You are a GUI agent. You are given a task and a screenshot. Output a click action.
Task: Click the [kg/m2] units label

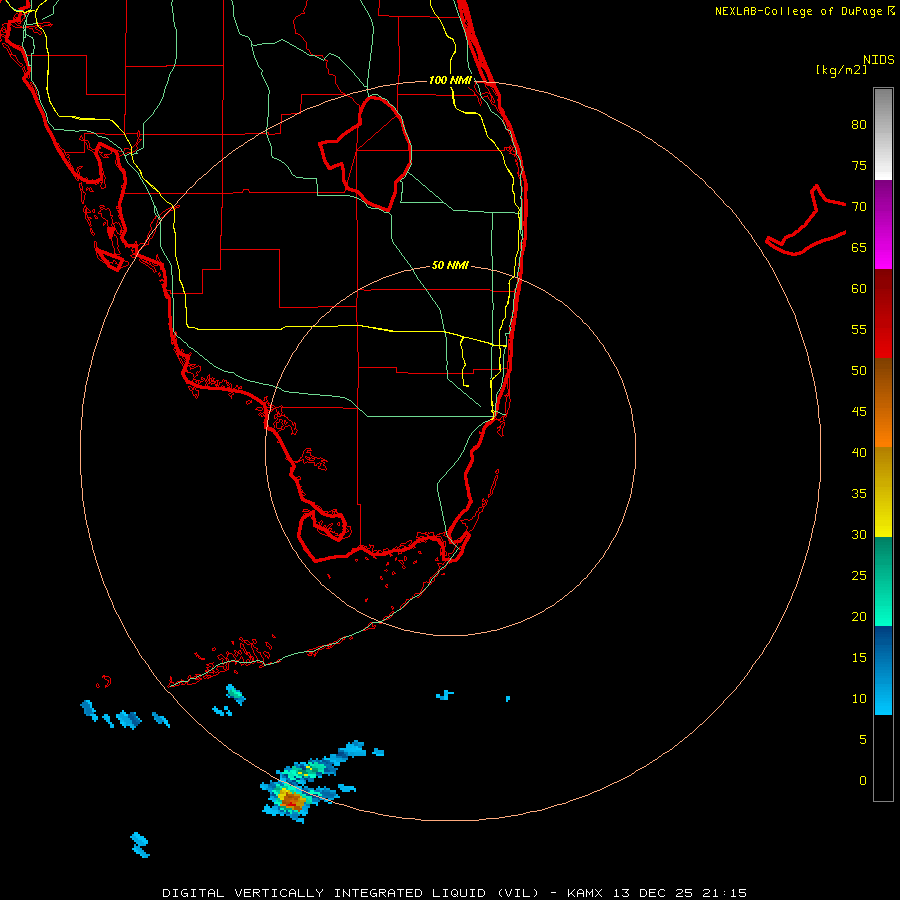pos(841,70)
